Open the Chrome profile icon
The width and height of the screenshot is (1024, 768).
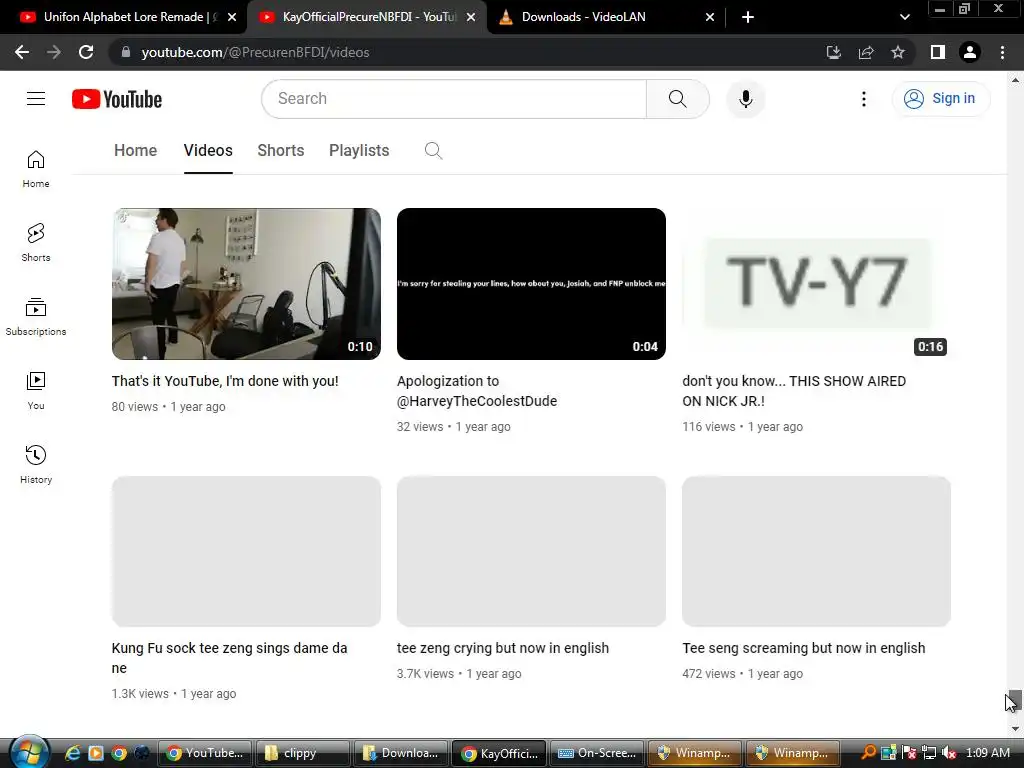tap(970, 52)
